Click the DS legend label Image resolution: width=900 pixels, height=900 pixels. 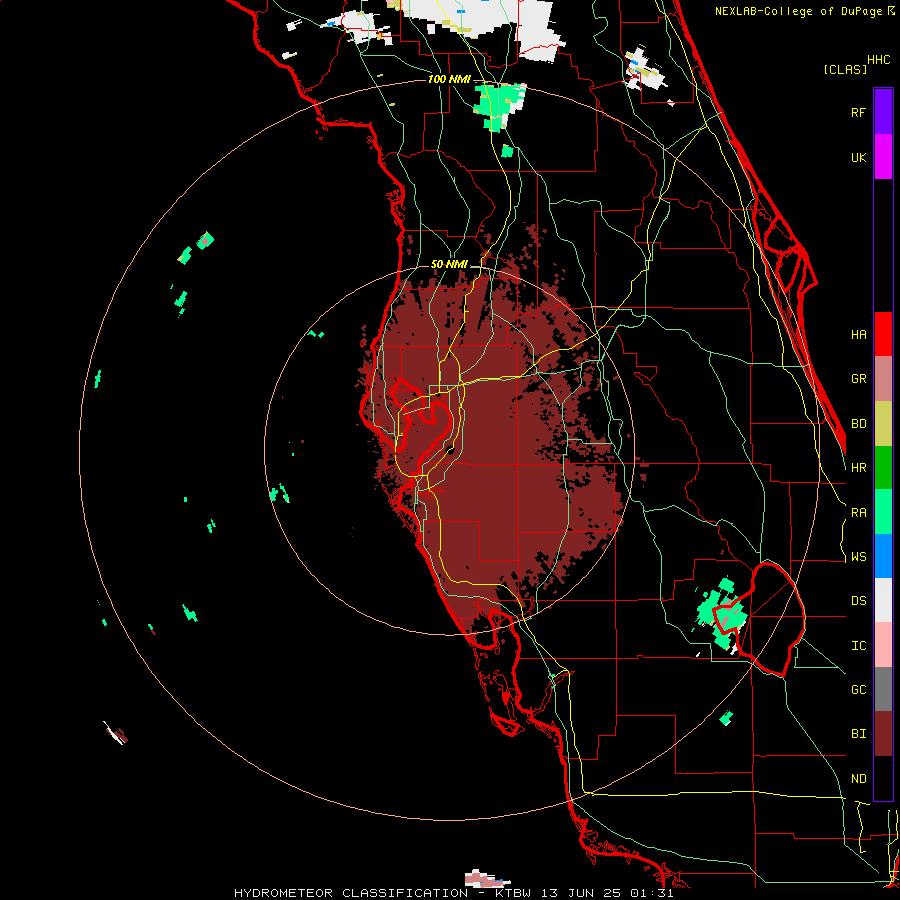[x=858, y=601]
